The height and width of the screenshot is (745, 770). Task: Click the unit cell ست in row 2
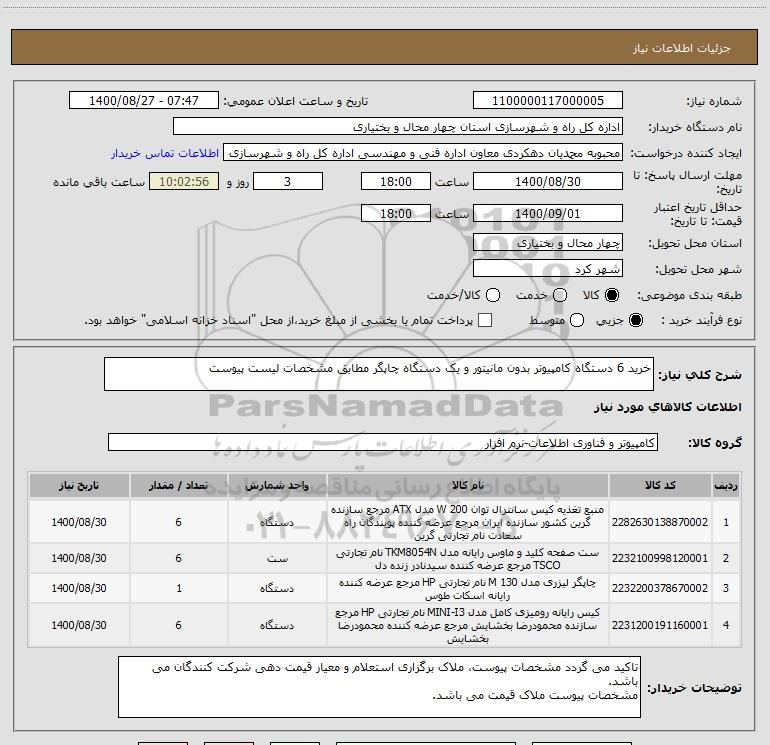(x=277, y=558)
